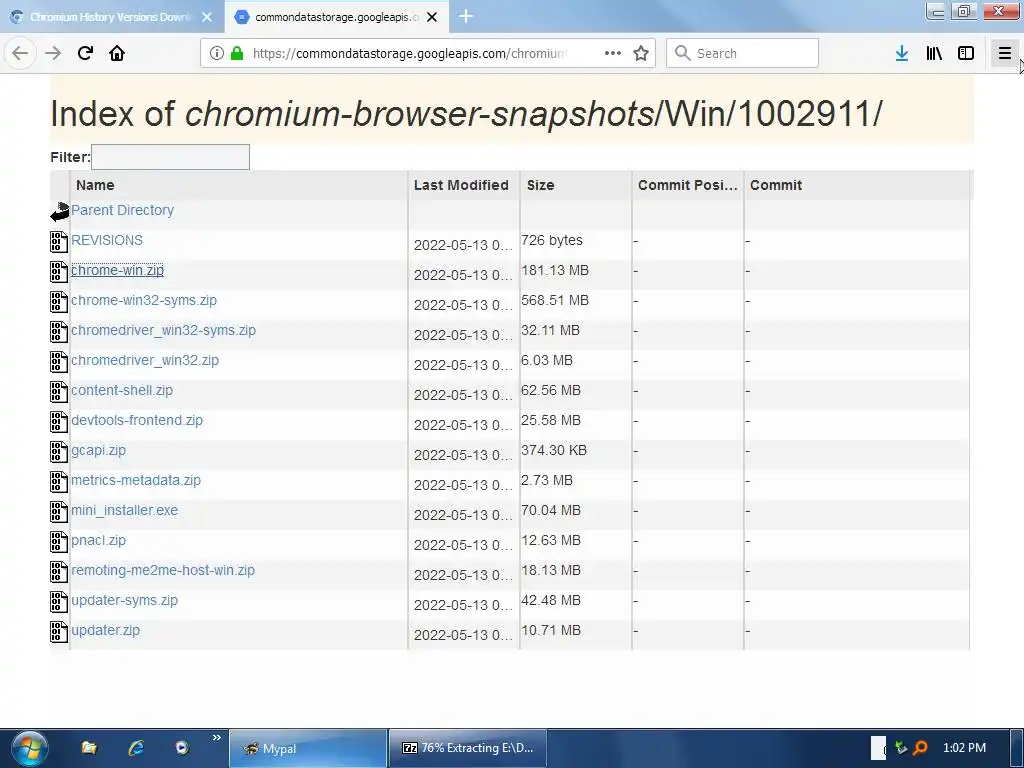
Task: Switch to the Mypal taskbar button
Action: (x=308, y=748)
